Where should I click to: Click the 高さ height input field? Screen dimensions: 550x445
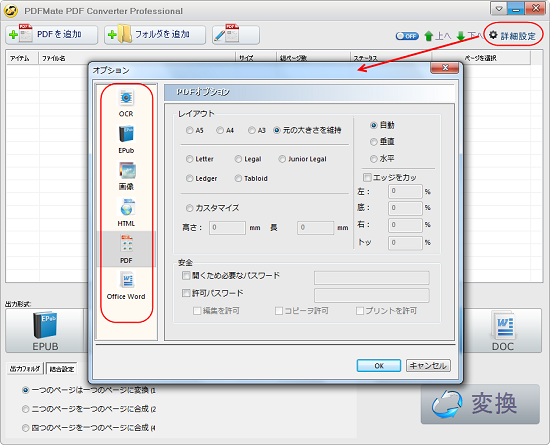[x=227, y=228]
